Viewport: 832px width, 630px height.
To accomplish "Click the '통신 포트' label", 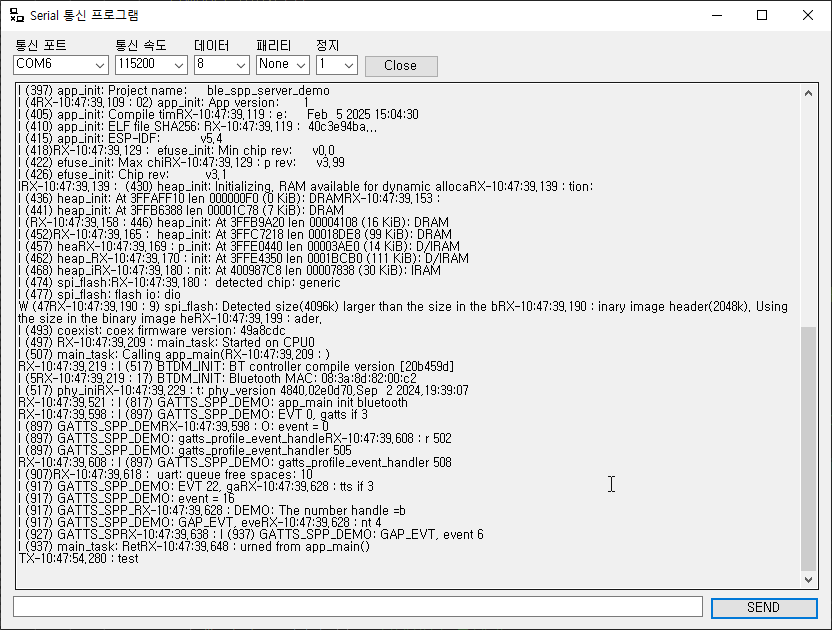I will 41,46.
